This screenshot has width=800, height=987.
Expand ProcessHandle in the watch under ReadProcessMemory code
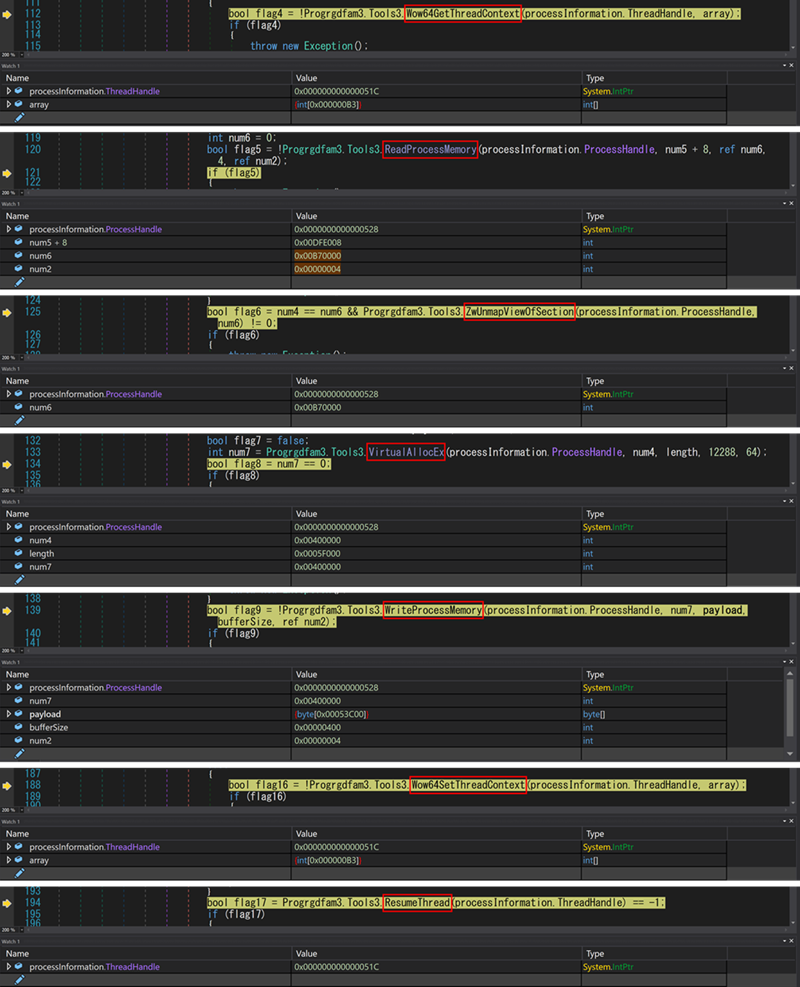pos(9,229)
